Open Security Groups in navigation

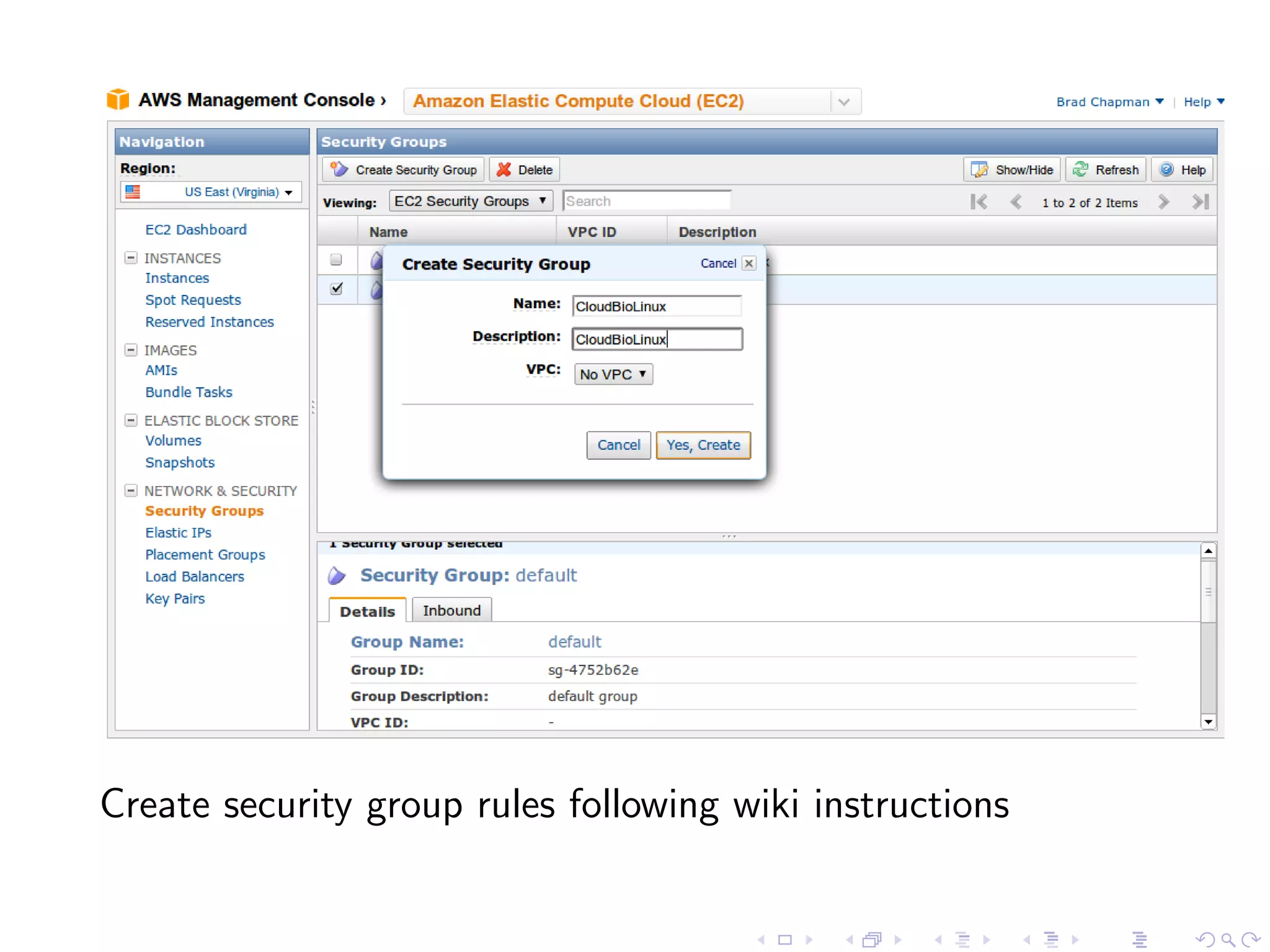click(x=204, y=511)
